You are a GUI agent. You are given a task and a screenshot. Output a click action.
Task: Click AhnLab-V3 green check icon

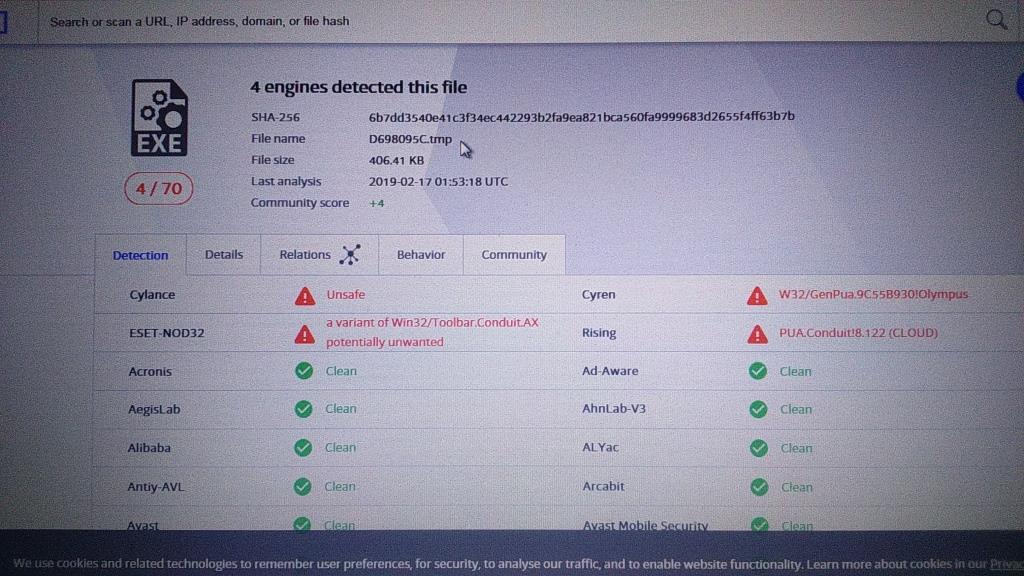coord(758,409)
